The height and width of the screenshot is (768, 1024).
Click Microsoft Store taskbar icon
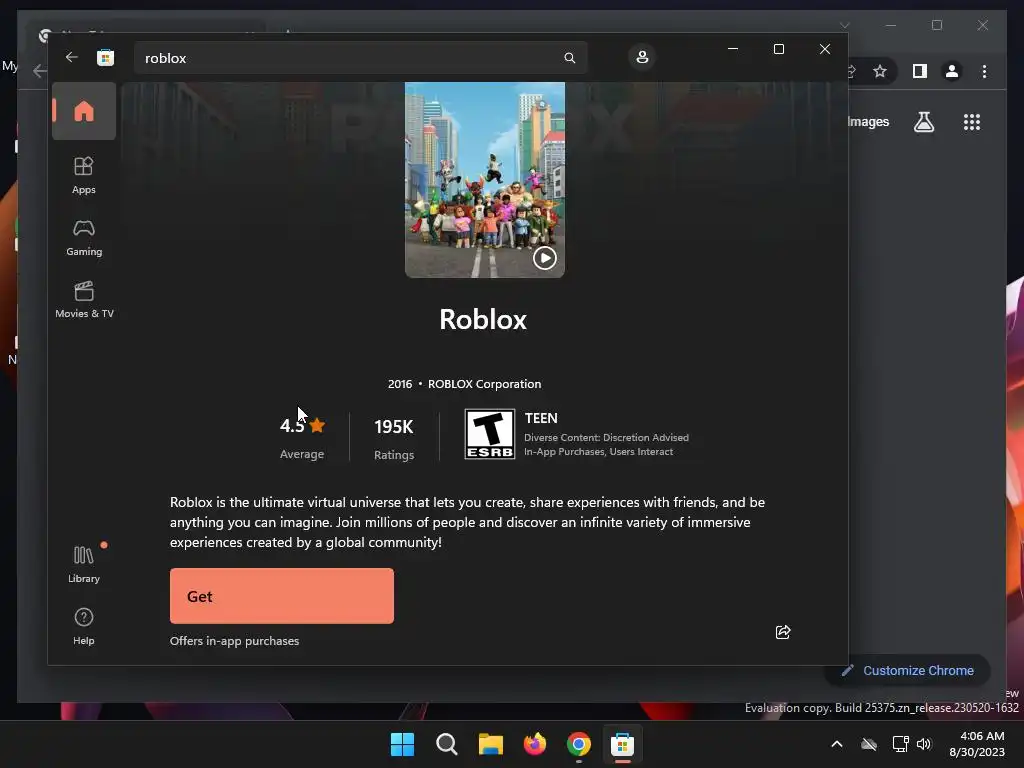point(622,744)
